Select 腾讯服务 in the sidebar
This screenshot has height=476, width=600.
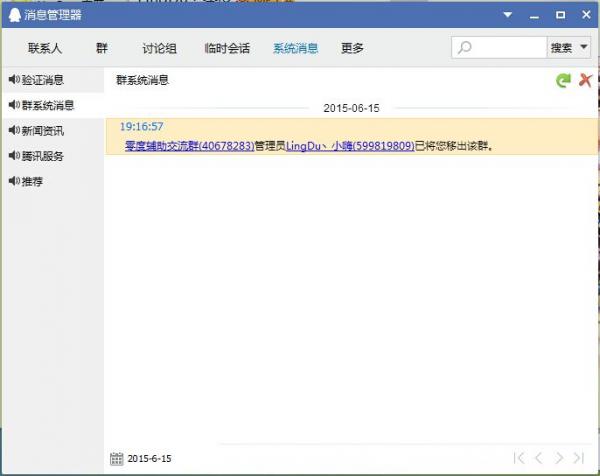(53, 156)
